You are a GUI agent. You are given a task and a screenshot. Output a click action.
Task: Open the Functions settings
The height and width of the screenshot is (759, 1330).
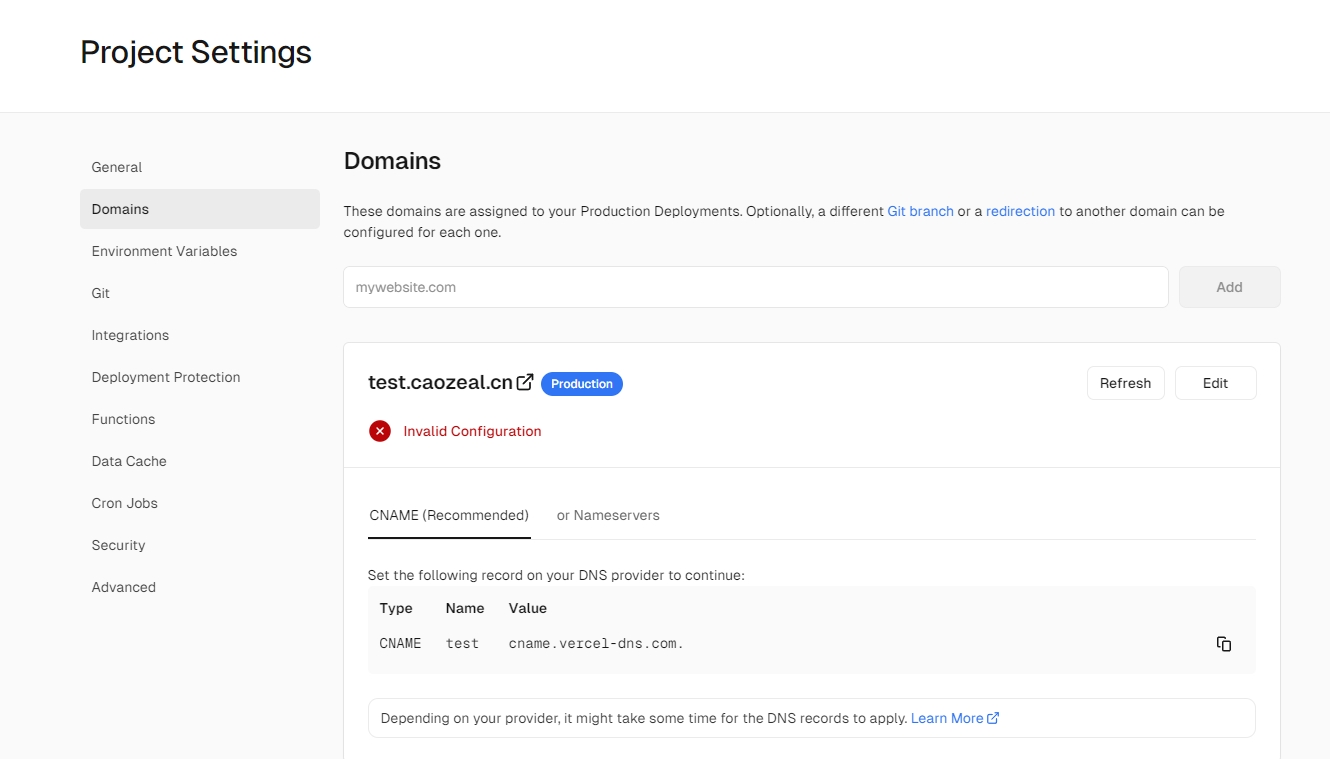click(123, 419)
